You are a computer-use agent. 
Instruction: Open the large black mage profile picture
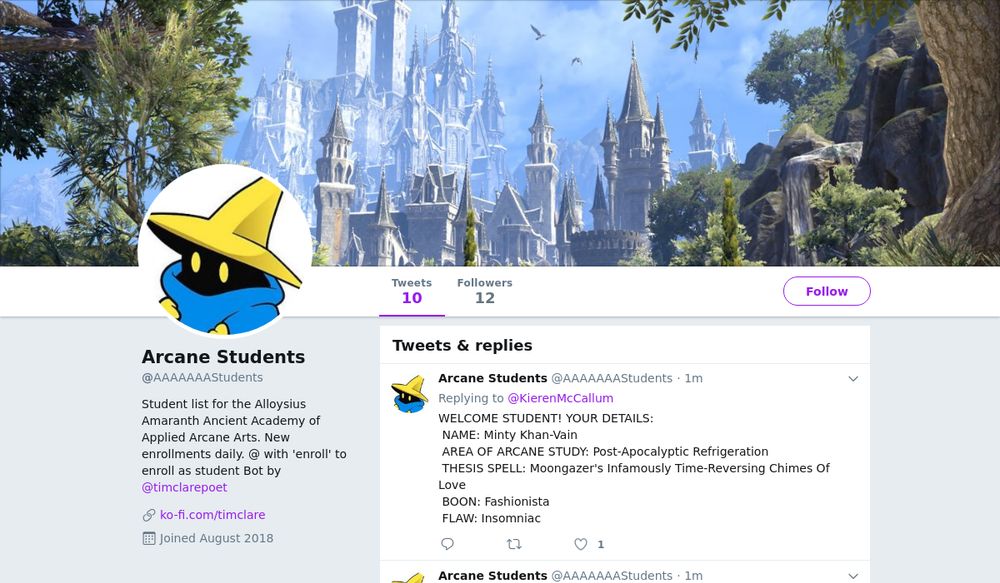tap(224, 250)
